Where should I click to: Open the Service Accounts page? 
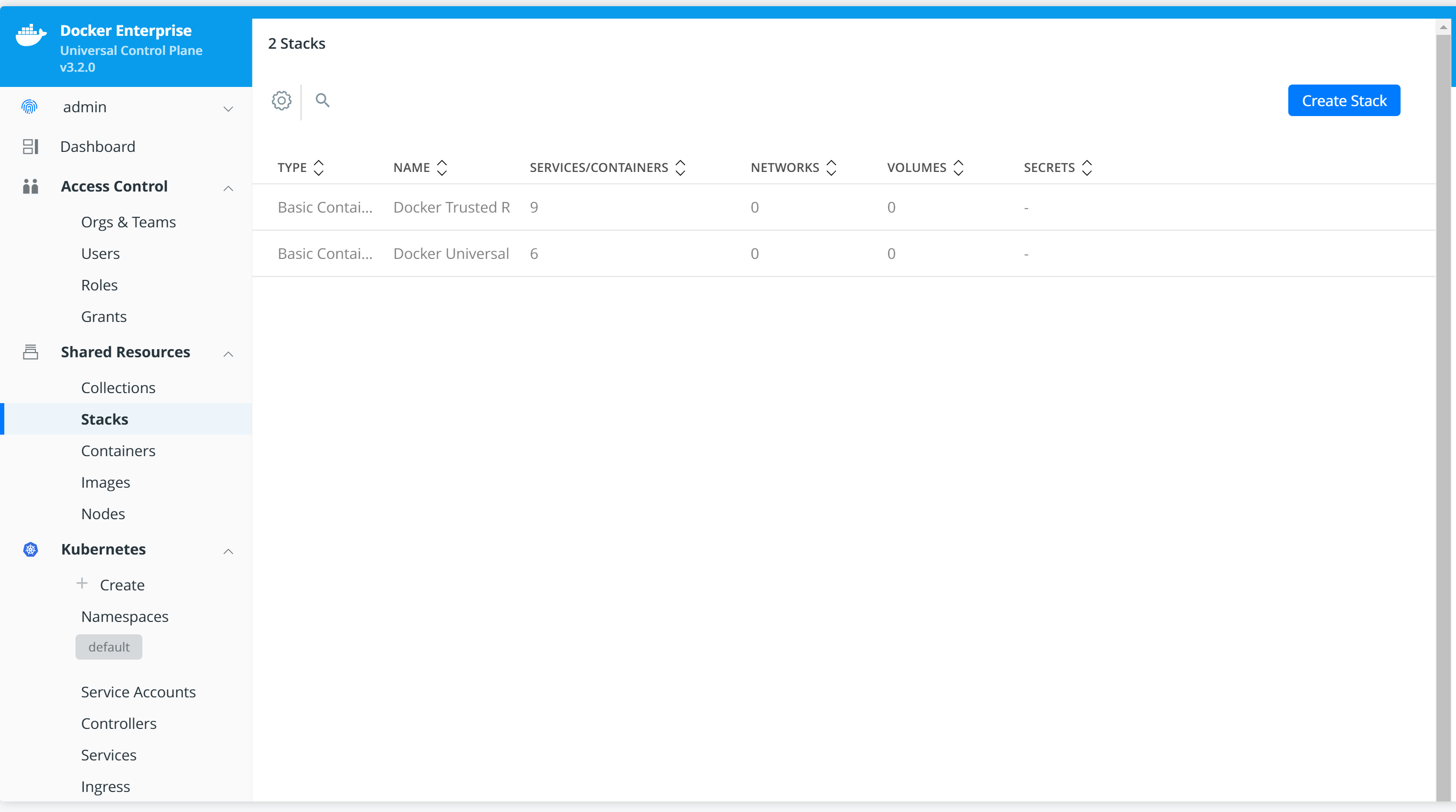(x=138, y=691)
